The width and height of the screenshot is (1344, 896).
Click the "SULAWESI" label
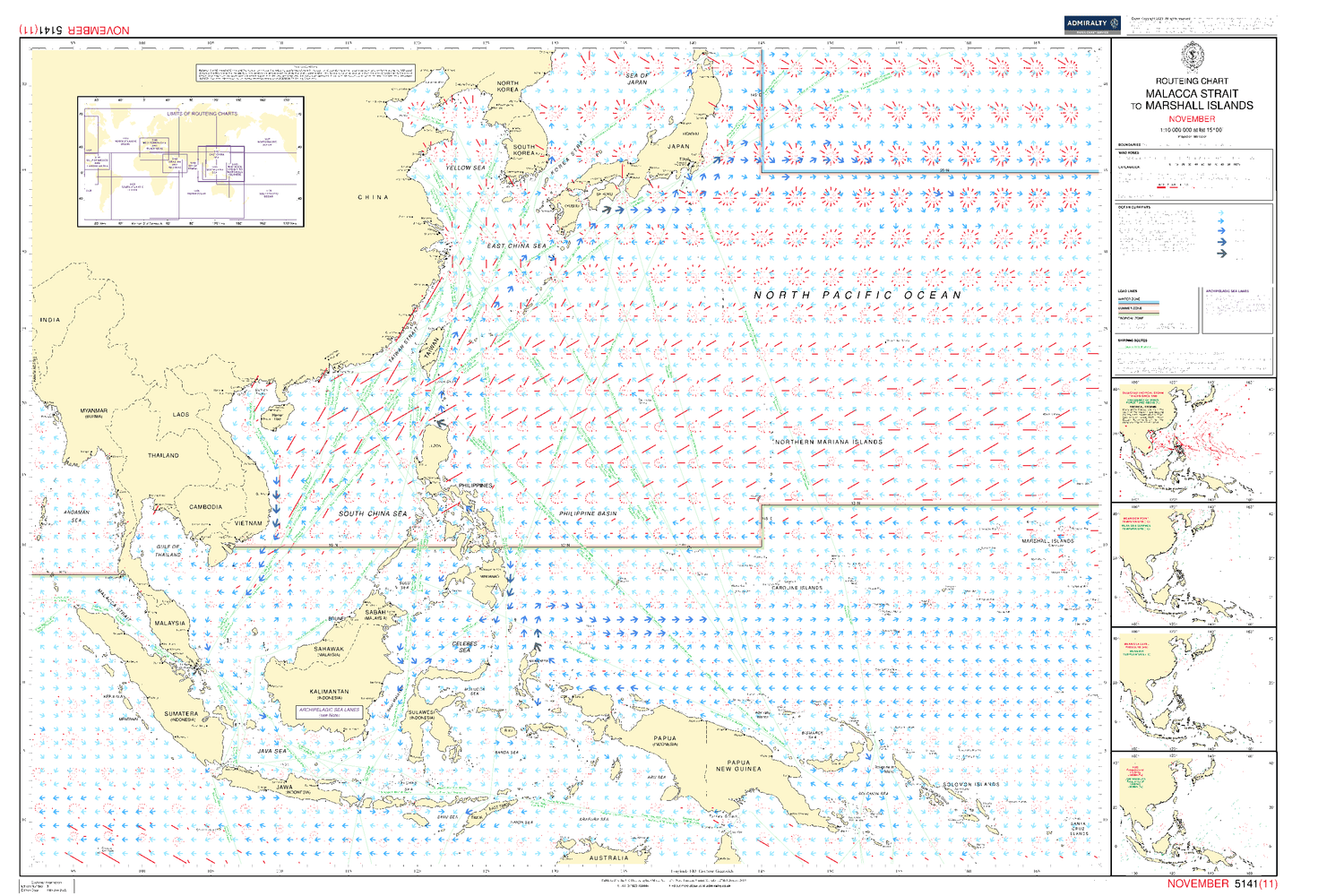tap(421, 713)
